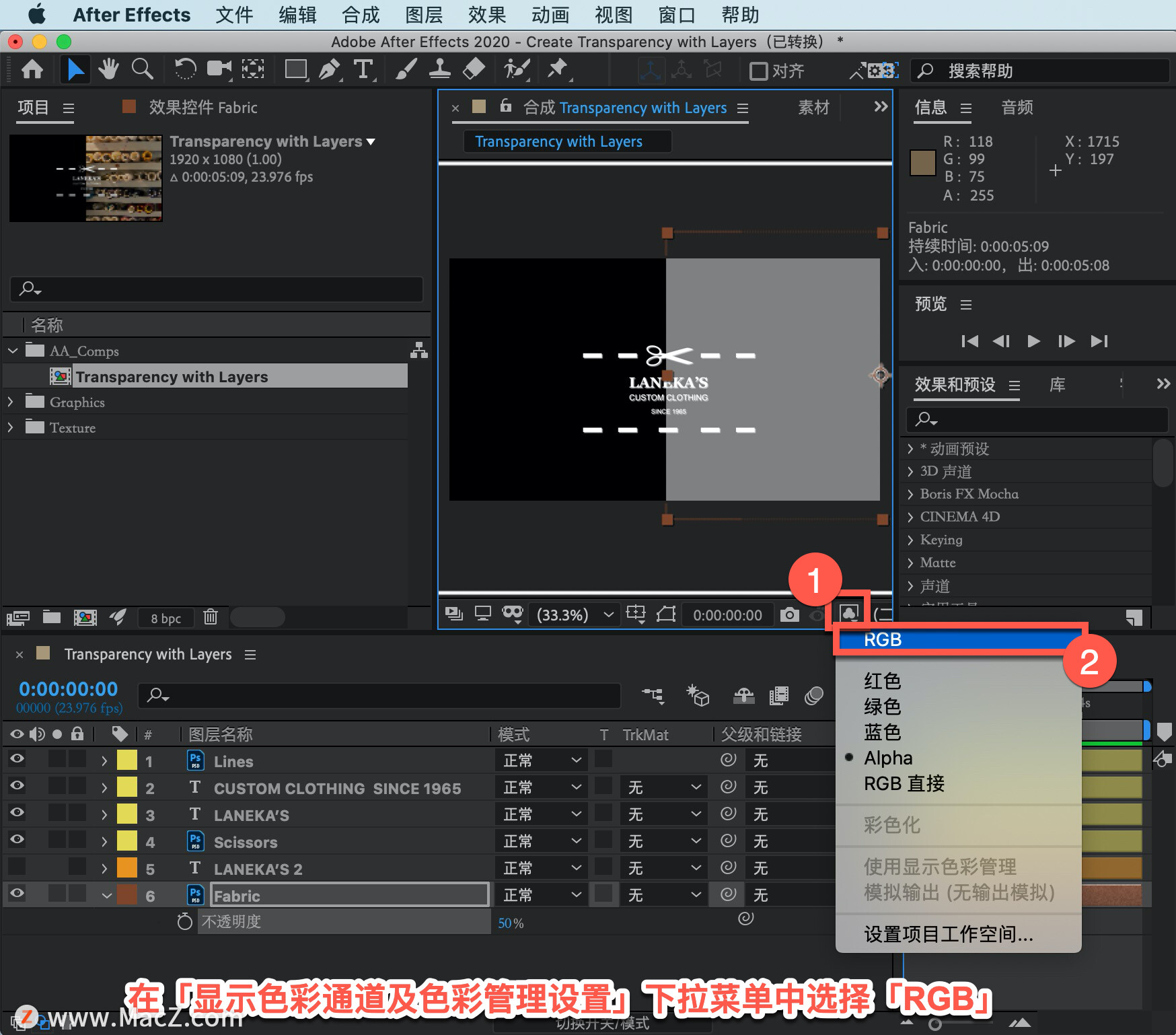Toggle opacity stopwatch for 不透明度
Viewport: 1176px width, 1035px height.
(184, 921)
